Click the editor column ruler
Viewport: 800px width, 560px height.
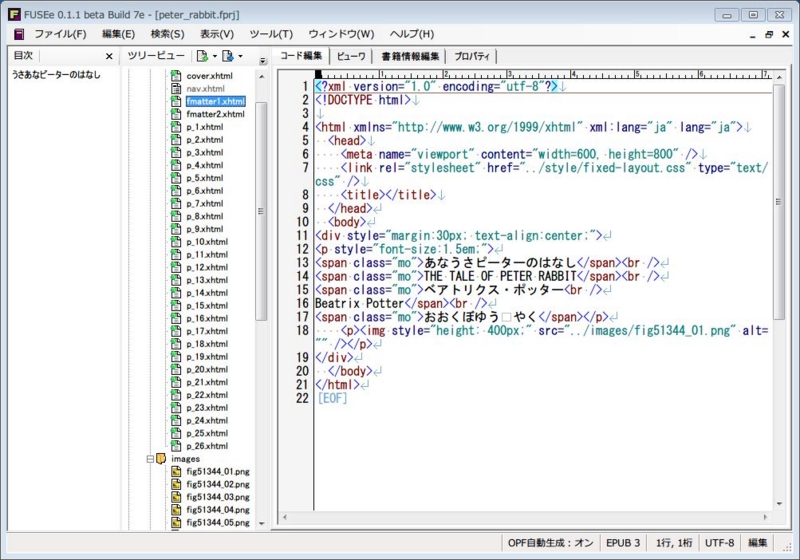pyautogui.click(x=543, y=74)
